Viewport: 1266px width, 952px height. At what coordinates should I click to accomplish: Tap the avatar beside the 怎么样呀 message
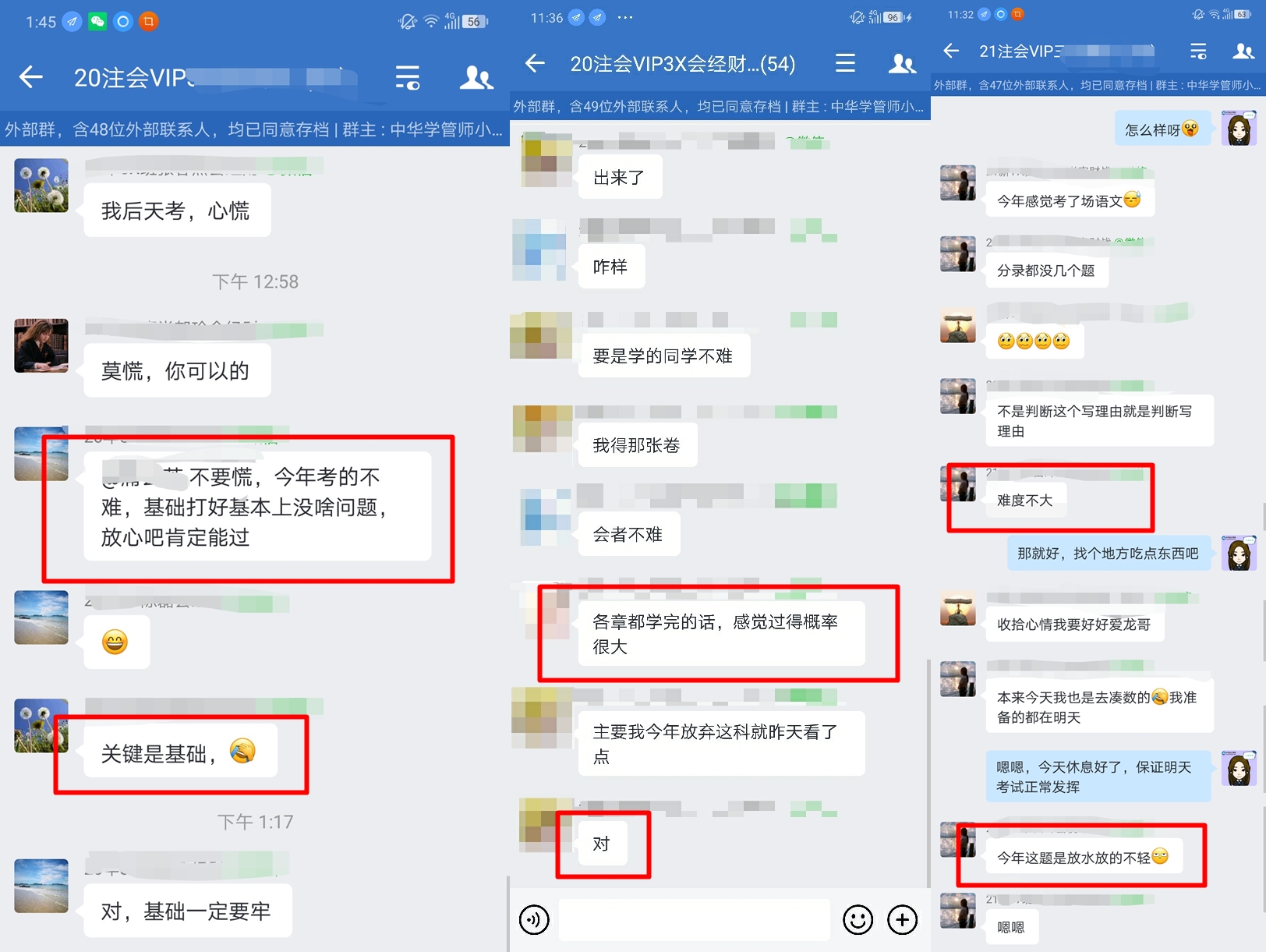pos(1239,128)
